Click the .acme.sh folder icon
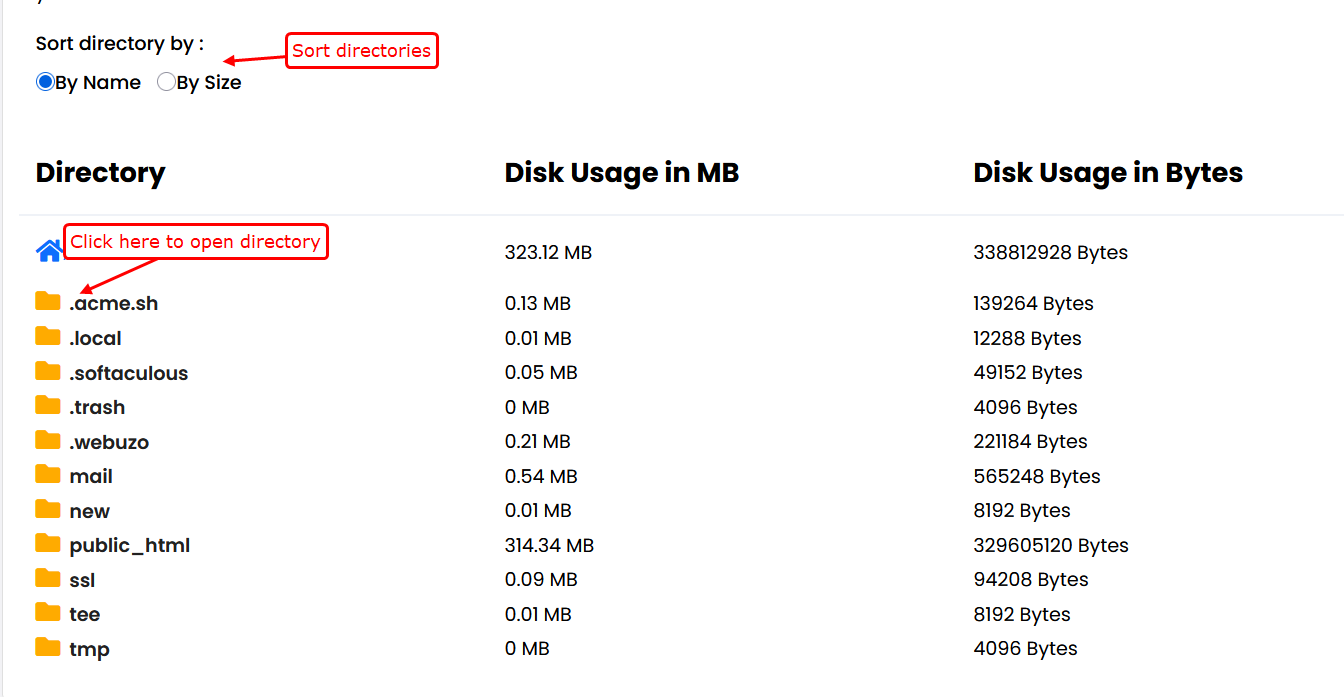1344x697 pixels. 48,302
